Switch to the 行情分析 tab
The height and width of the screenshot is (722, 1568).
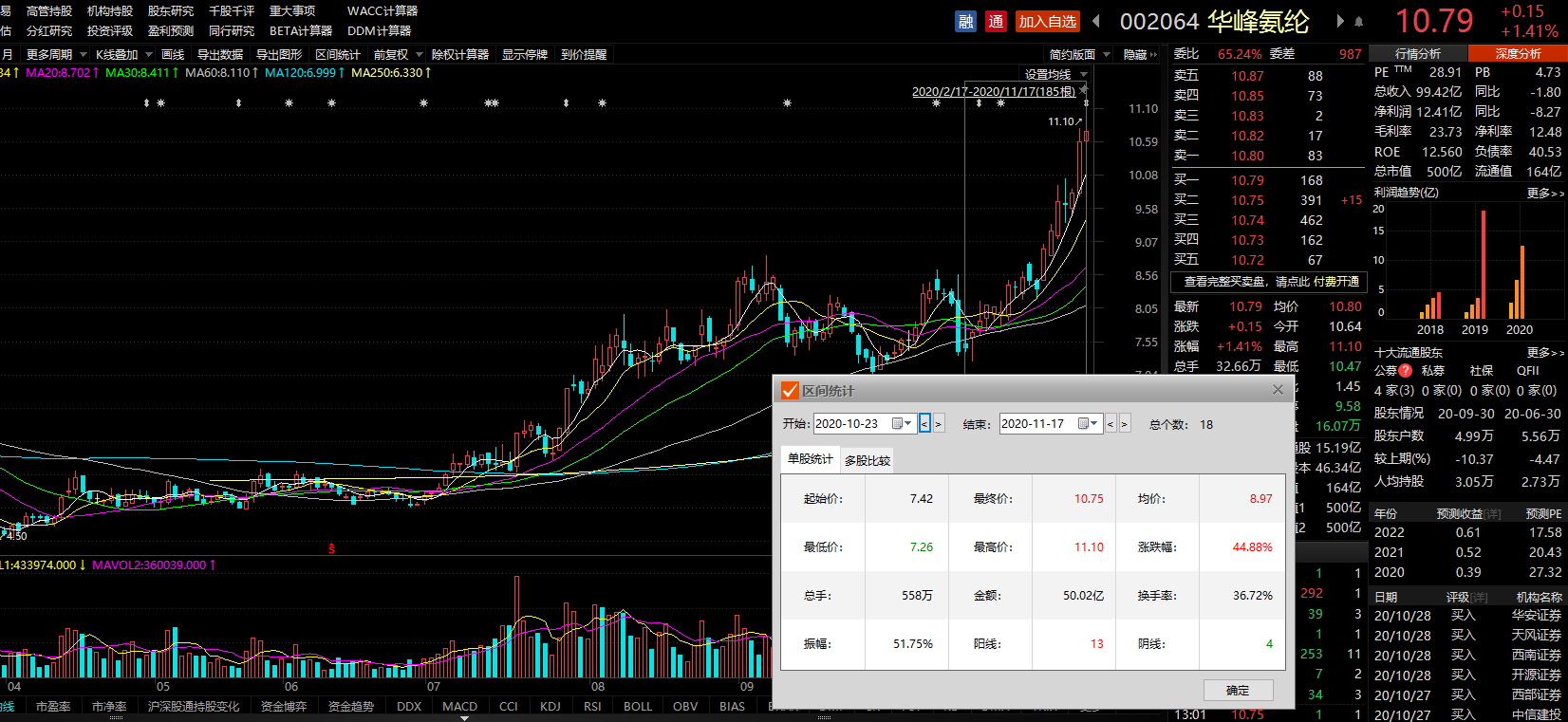(x=1417, y=54)
